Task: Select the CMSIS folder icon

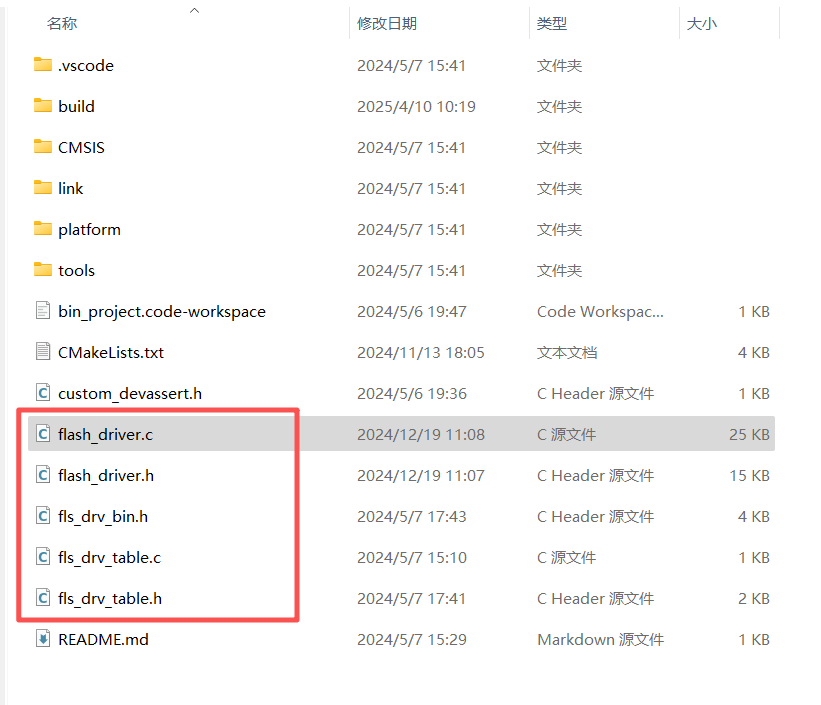Action: (41, 147)
